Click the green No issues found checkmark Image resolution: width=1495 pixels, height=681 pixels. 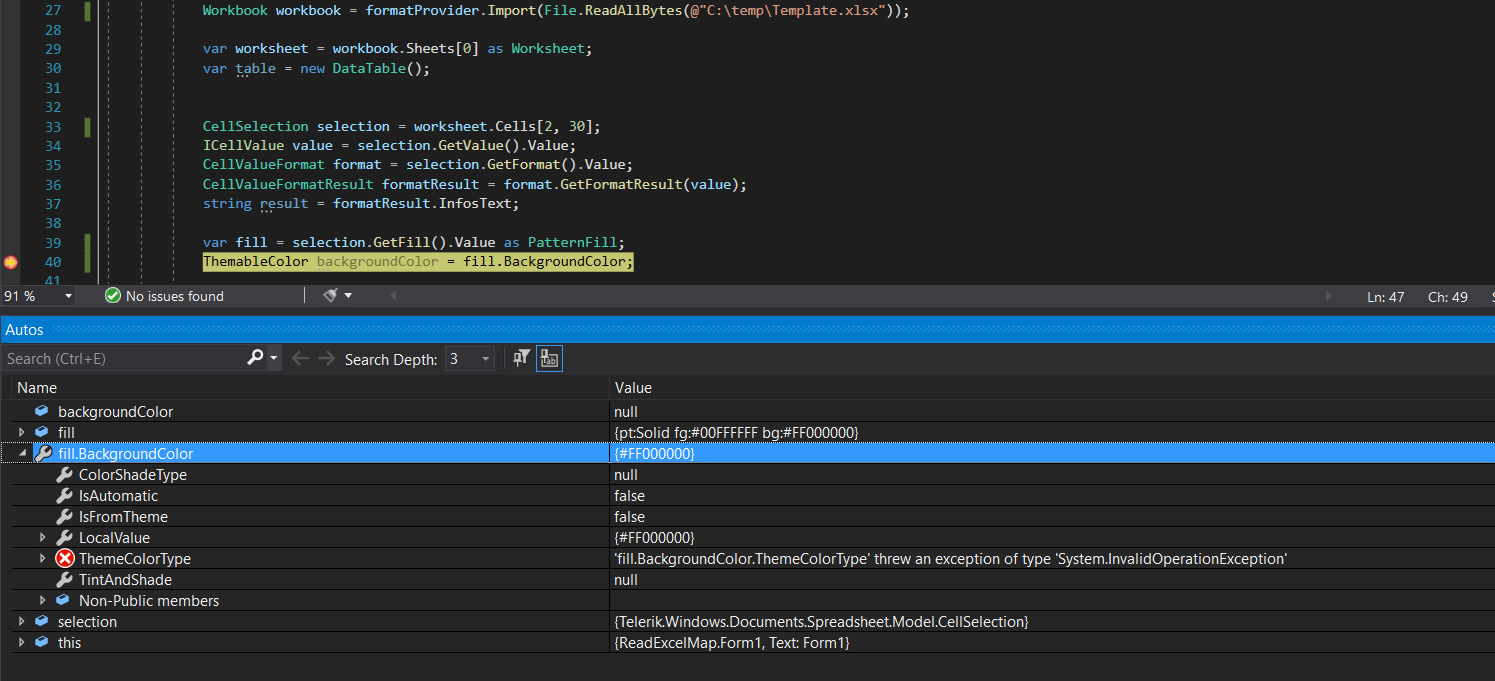tap(113, 296)
